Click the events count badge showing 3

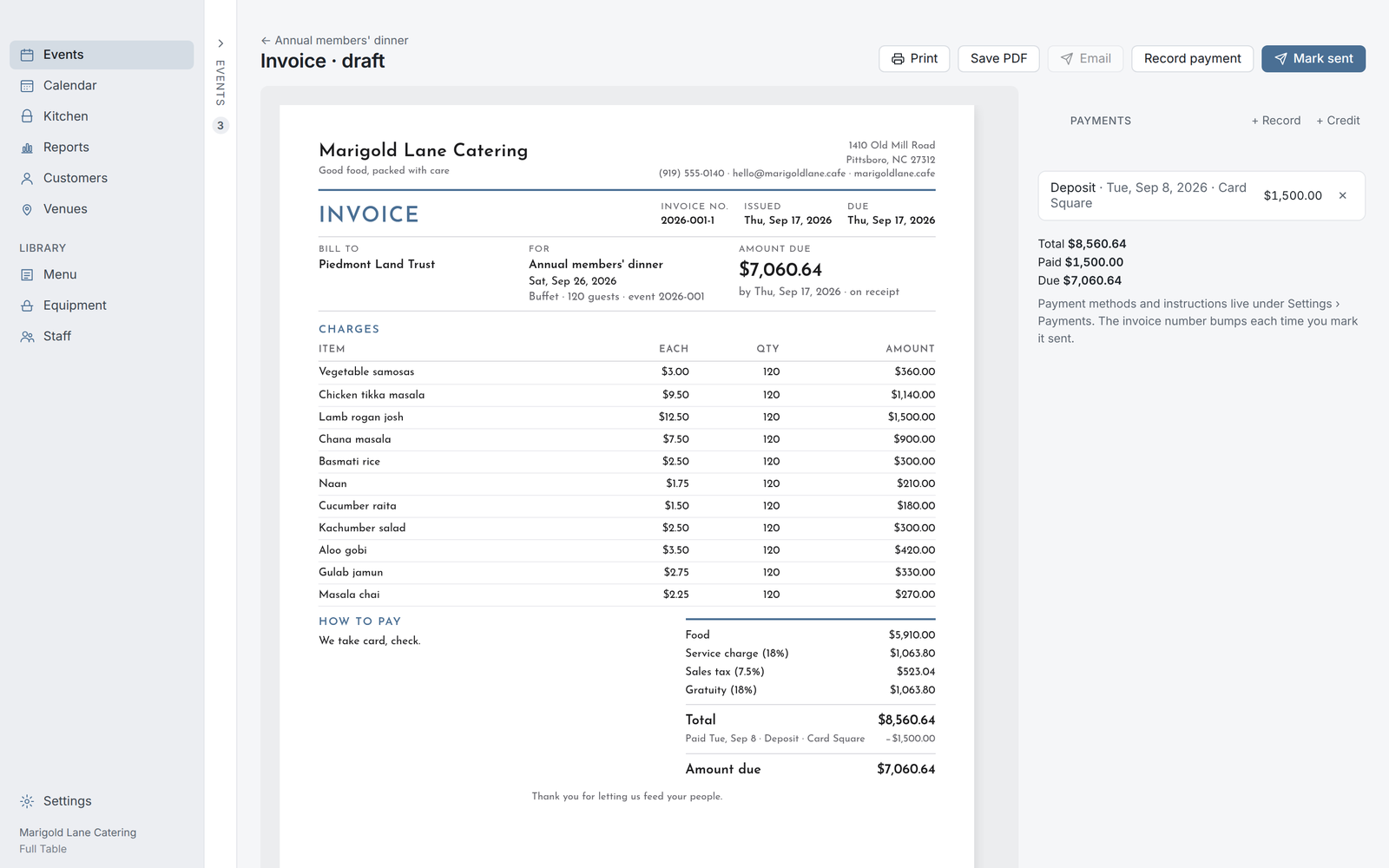[221, 126]
